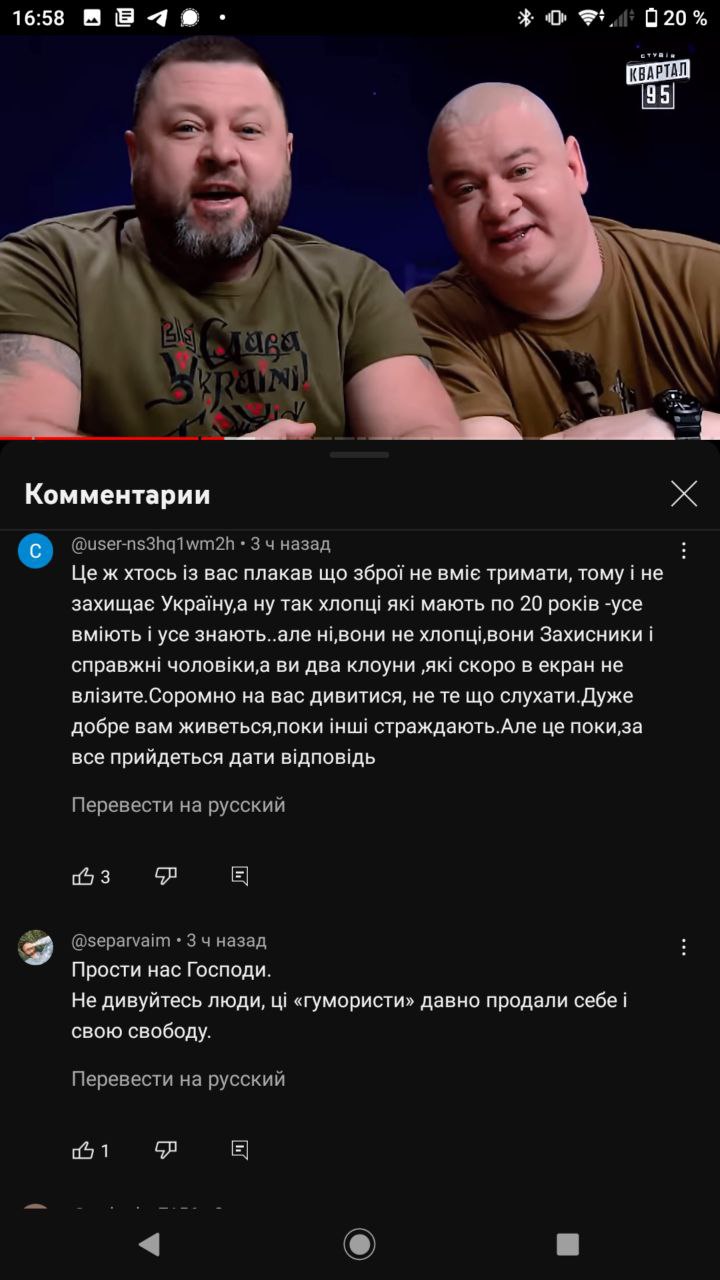Image resolution: width=720 pixels, height=1280 pixels.
Task: Like the comment by @separvaim
Action: (83, 1151)
